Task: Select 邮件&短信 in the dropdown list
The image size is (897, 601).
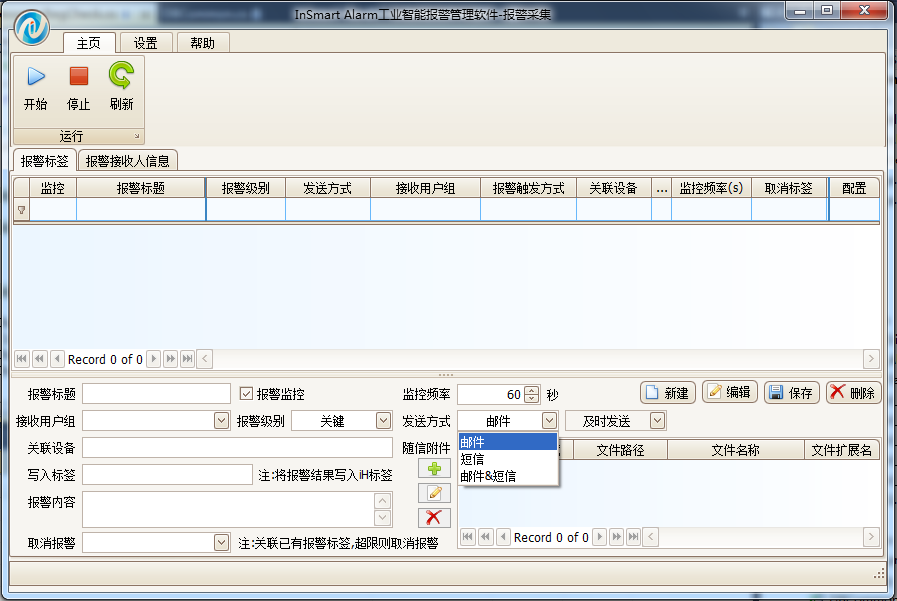Action: coord(508,476)
